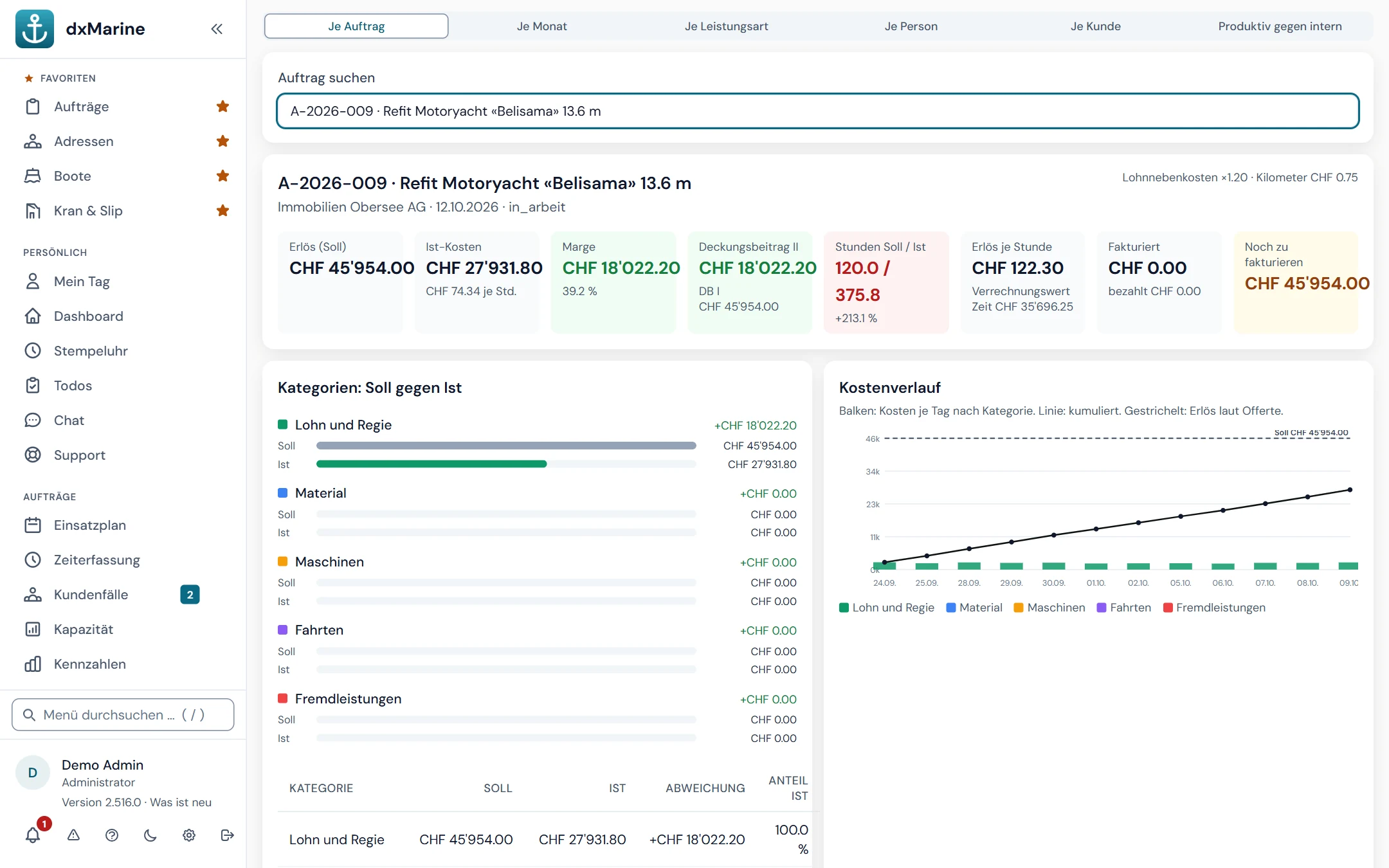Open Adressen contacts icon

[33, 141]
